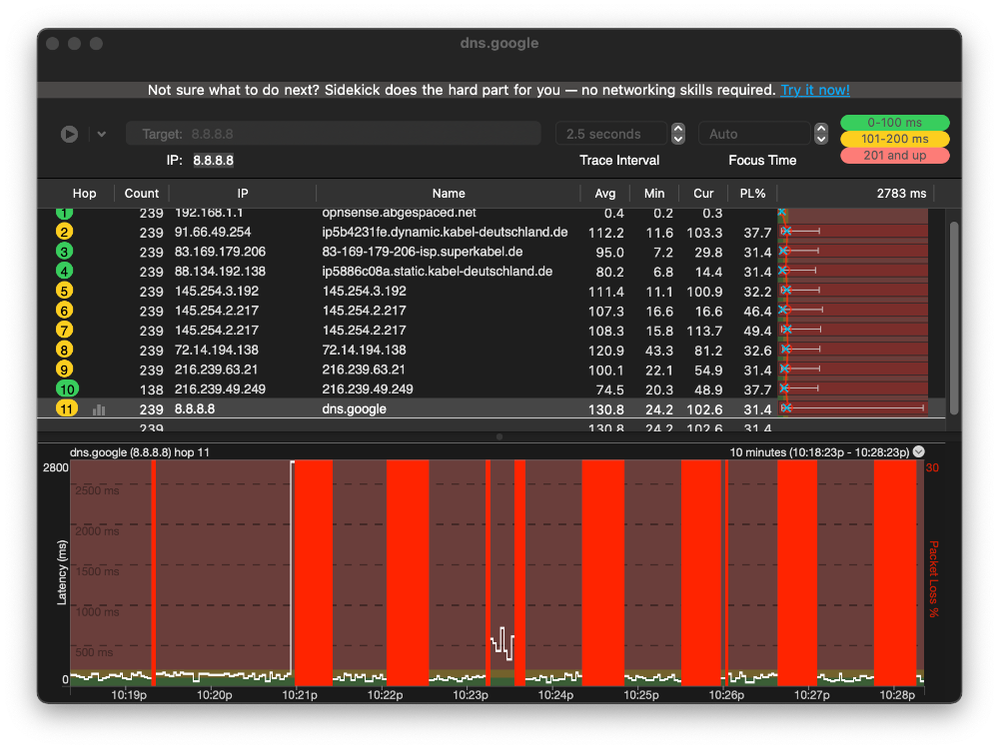Select hop 9 yellow circle icon
Screen dimensions: 999x749
64,369
